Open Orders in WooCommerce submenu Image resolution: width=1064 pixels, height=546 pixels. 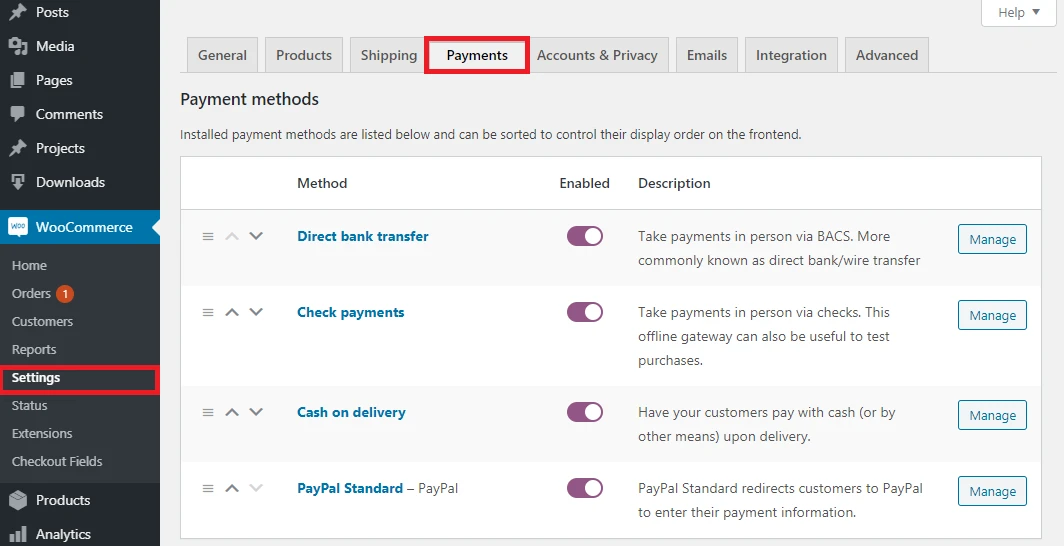(x=31, y=293)
